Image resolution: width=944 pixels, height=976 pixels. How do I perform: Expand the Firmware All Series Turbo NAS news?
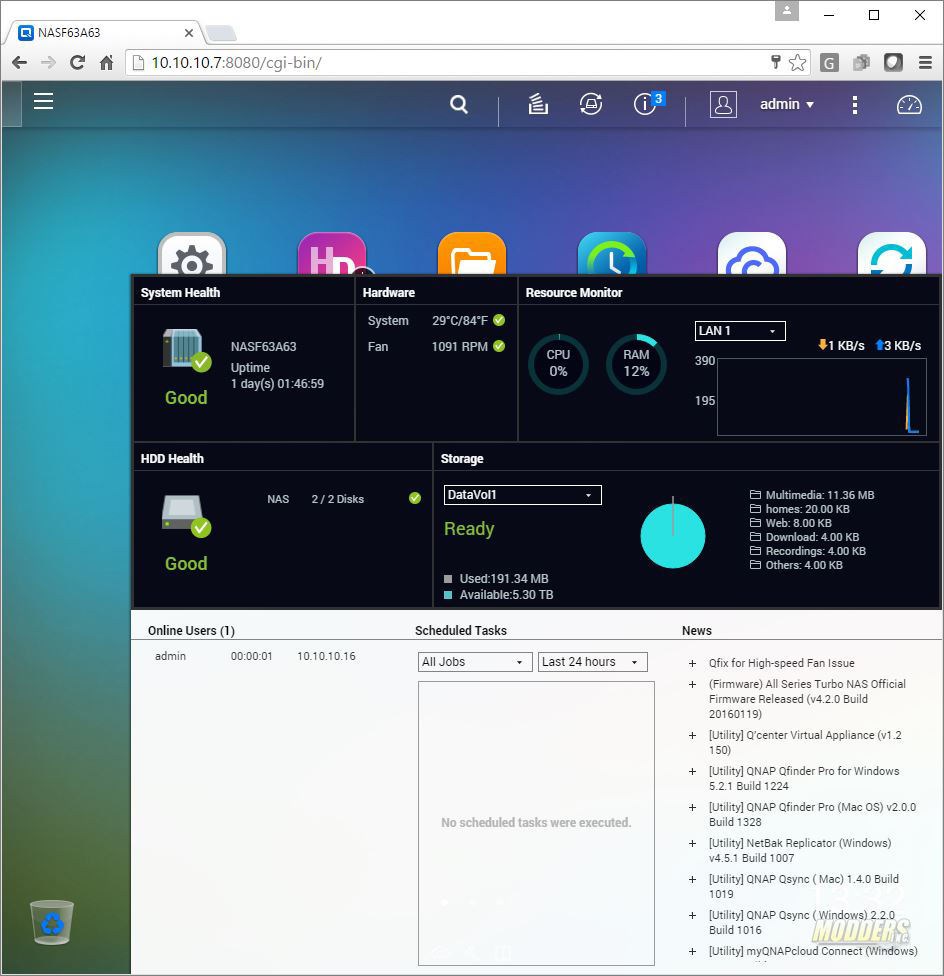click(692, 685)
